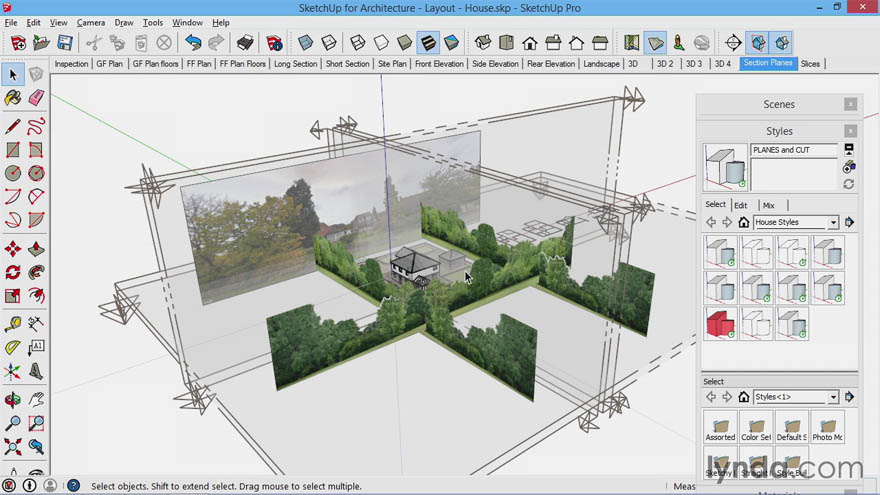Image resolution: width=880 pixels, height=495 pixels.
Task: Select the Circle tool
Action: (x=13, y=173)
